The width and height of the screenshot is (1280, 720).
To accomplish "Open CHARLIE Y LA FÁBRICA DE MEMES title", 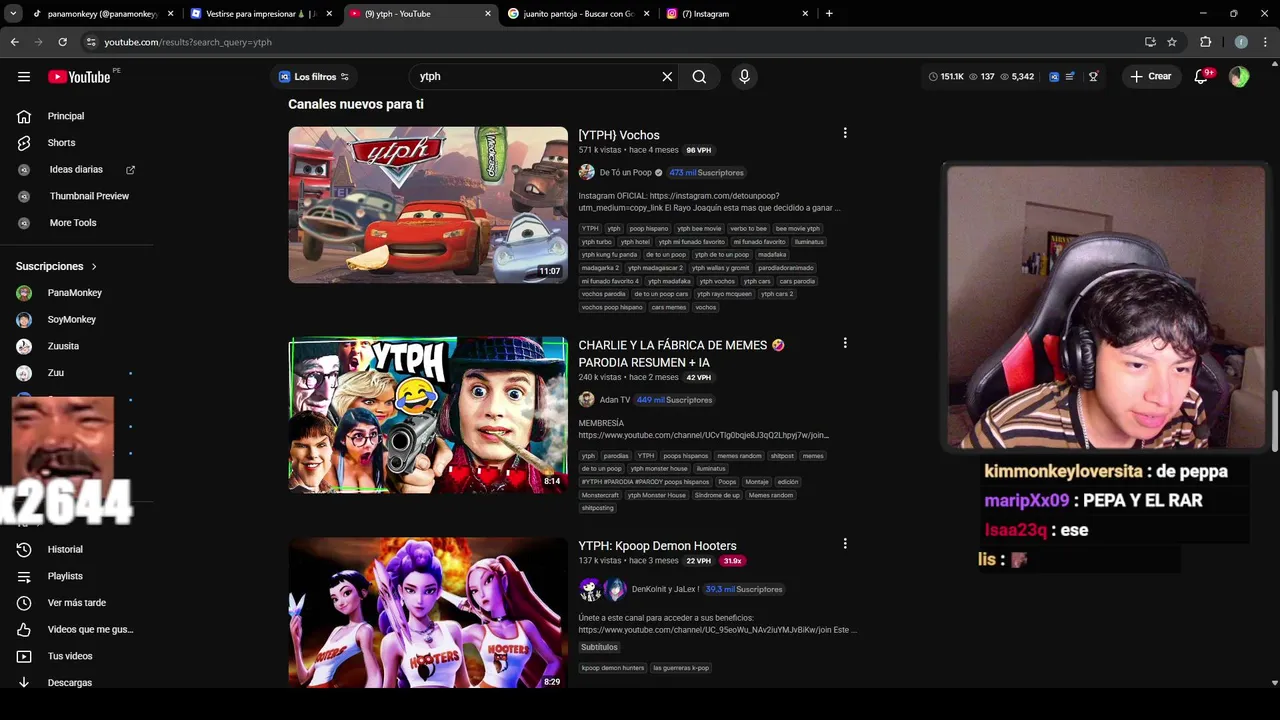I will (x=681, y=353).
